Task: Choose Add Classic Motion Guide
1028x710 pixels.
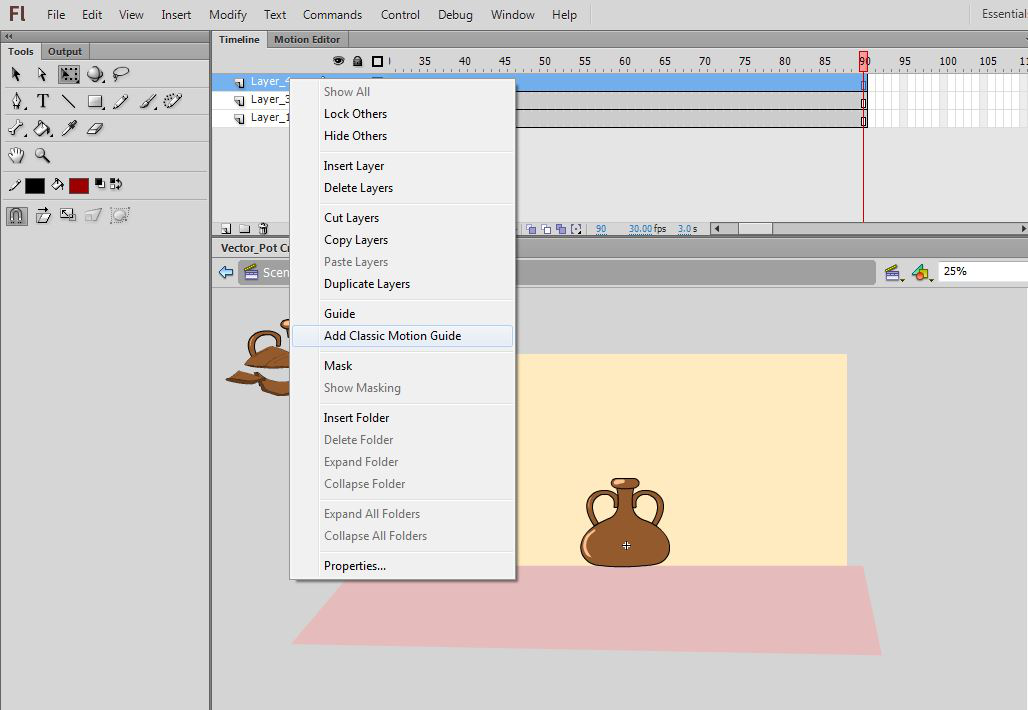Action: (392, 336)
